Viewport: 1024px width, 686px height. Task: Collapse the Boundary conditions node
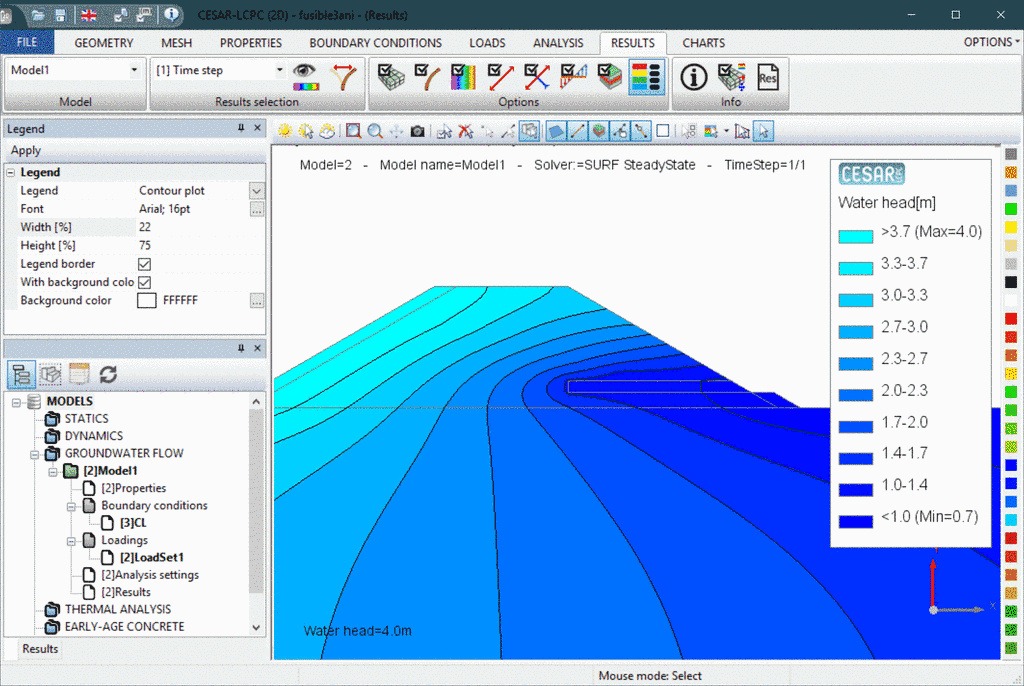coord(71,506)
